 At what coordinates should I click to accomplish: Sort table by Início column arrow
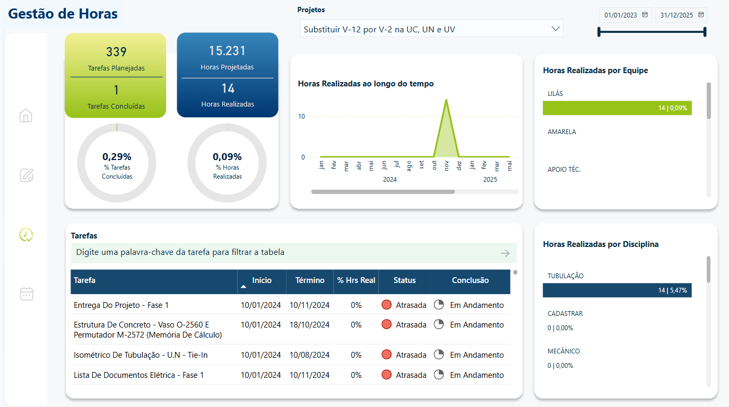tap(243, 287)
